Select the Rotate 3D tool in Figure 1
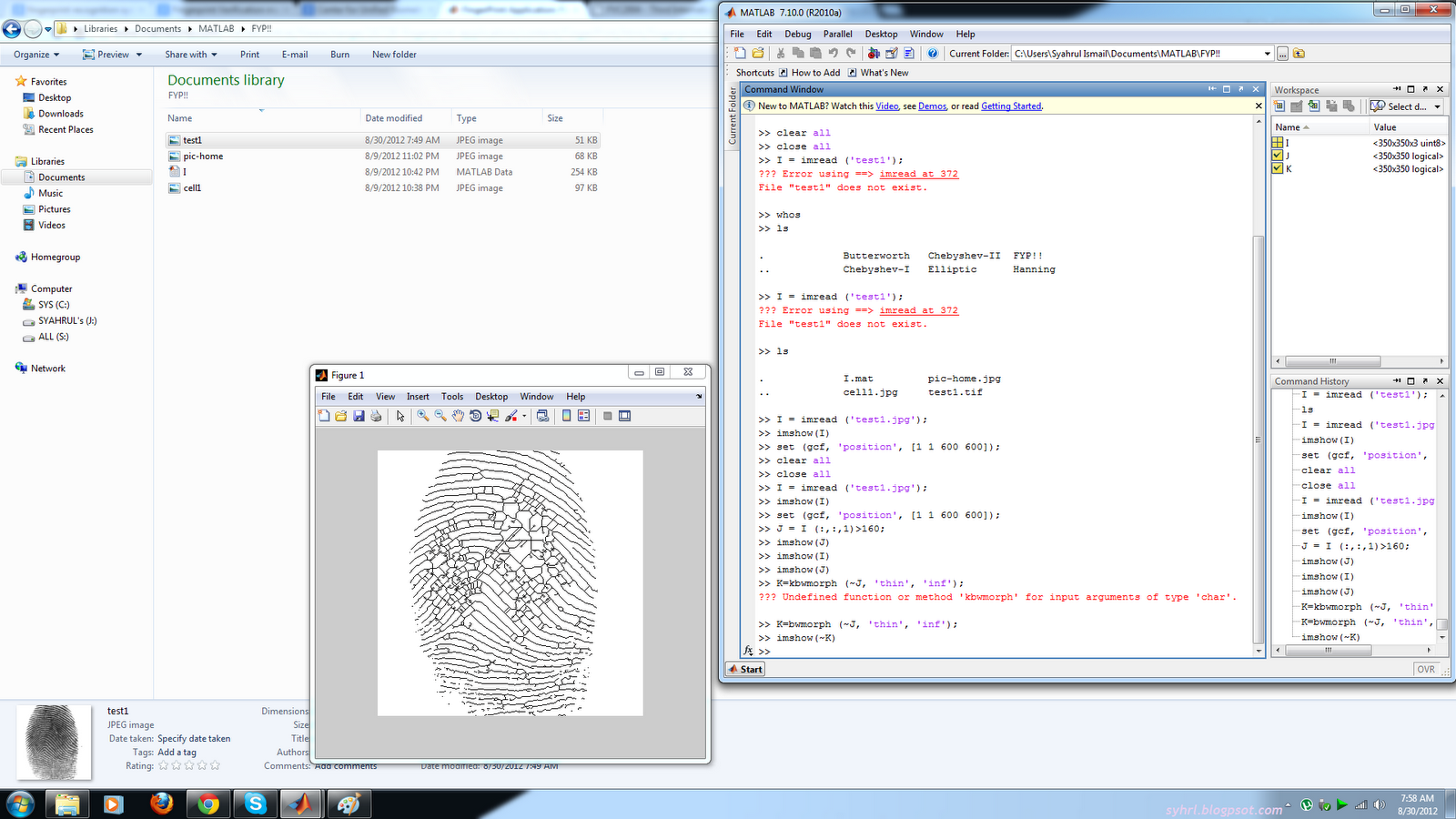The width and height of the screenshot is (1456, 819). (475, 416)
